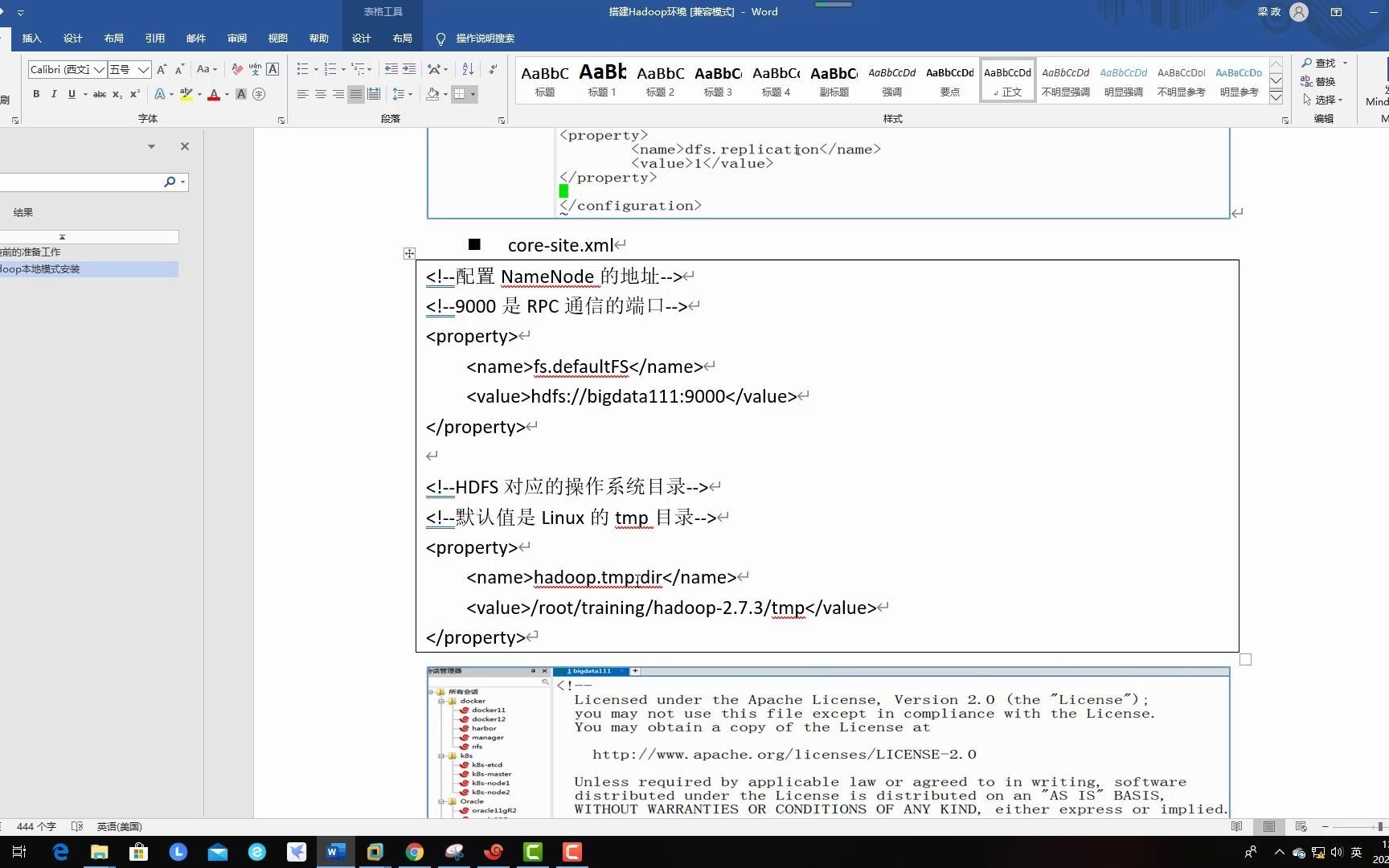
Task: Expand the styles gallery with the More arrow
Action: click(x=1276, y=96)
